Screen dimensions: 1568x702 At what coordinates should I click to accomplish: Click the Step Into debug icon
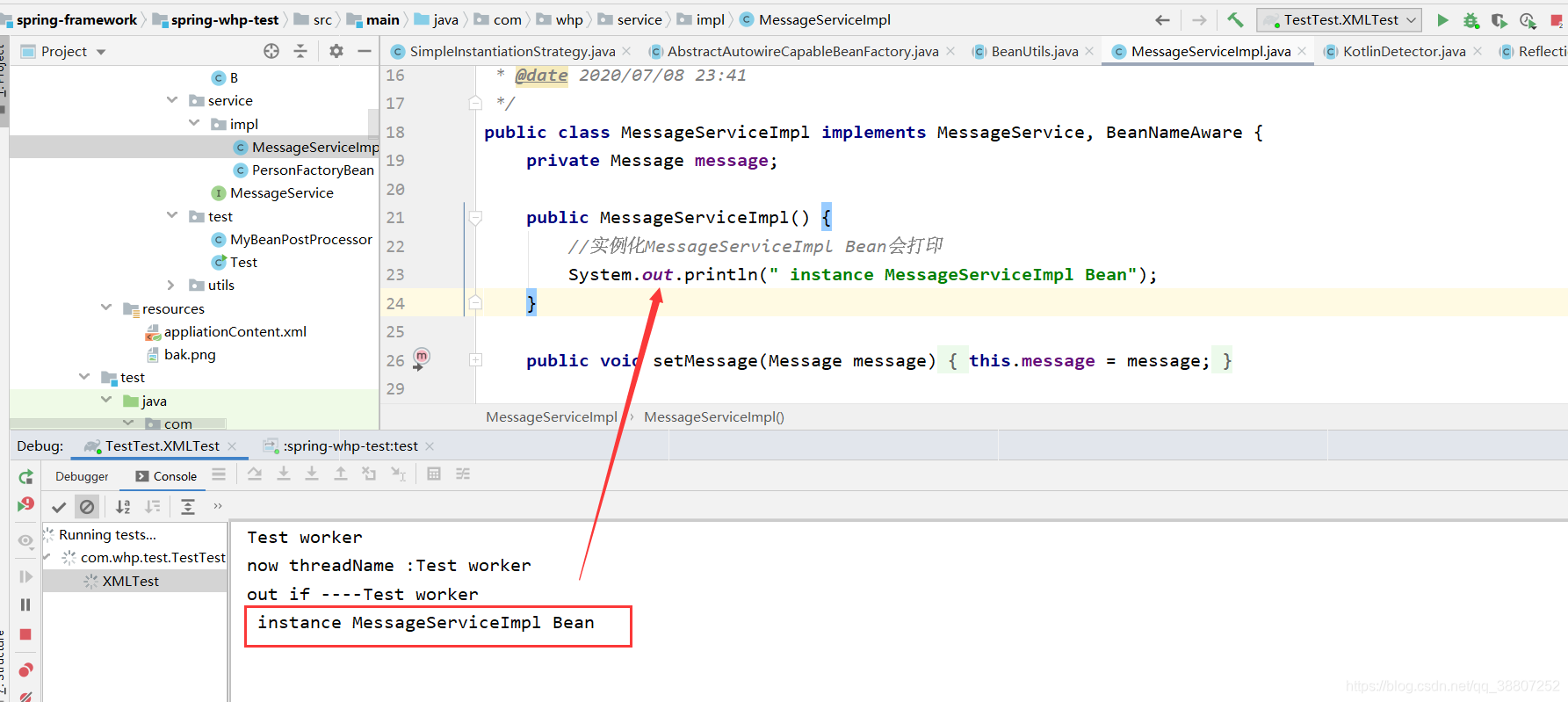284,474
